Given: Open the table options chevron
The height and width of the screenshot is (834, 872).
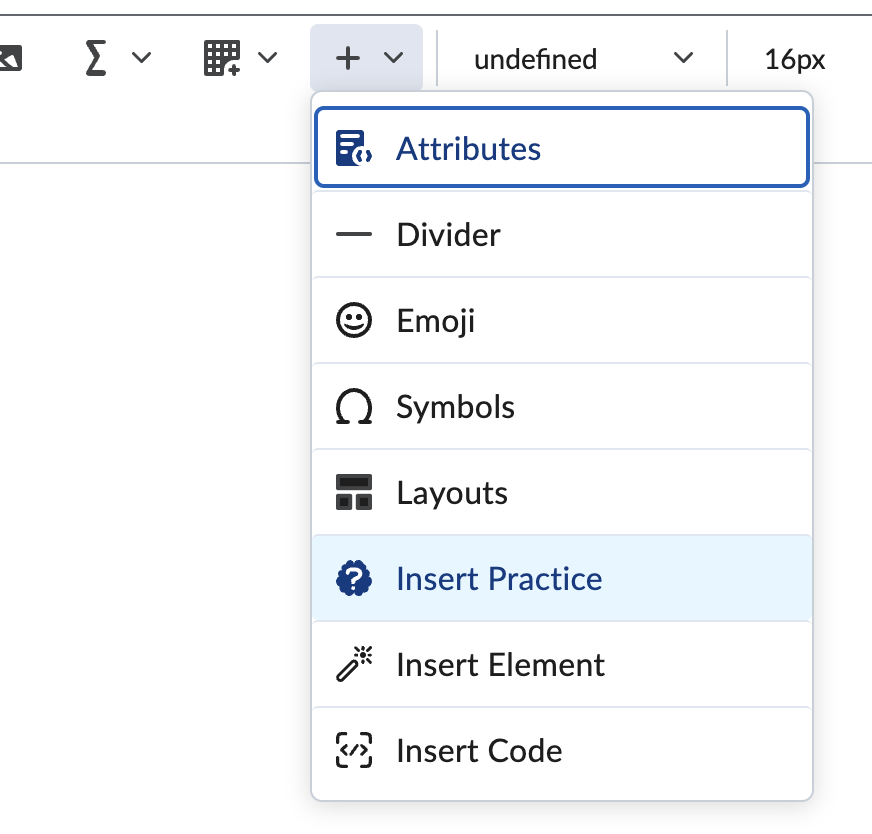Looking at the screenshot, I should (265, 57).
